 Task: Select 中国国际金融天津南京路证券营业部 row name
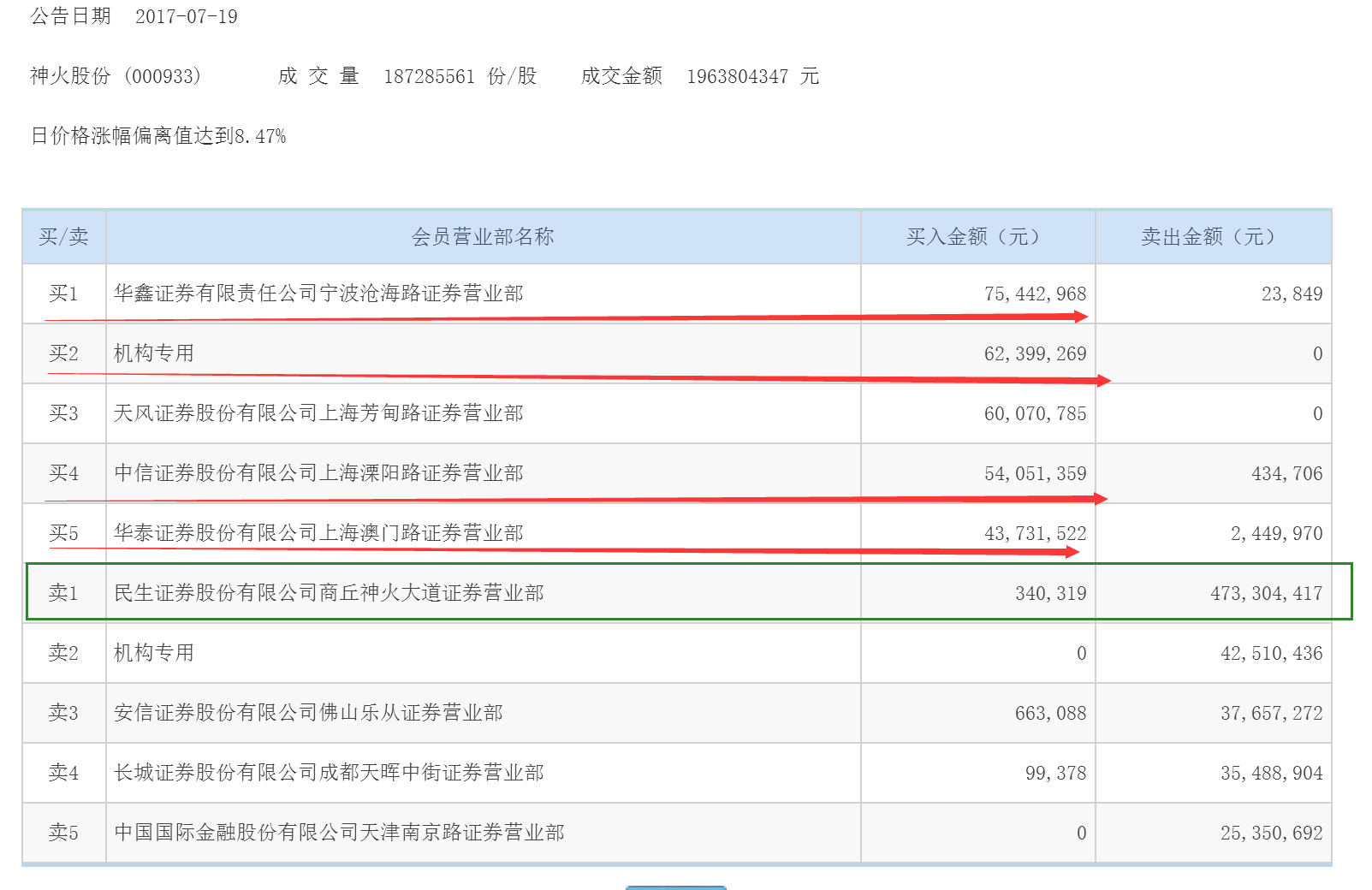click(x=339, y=833)
